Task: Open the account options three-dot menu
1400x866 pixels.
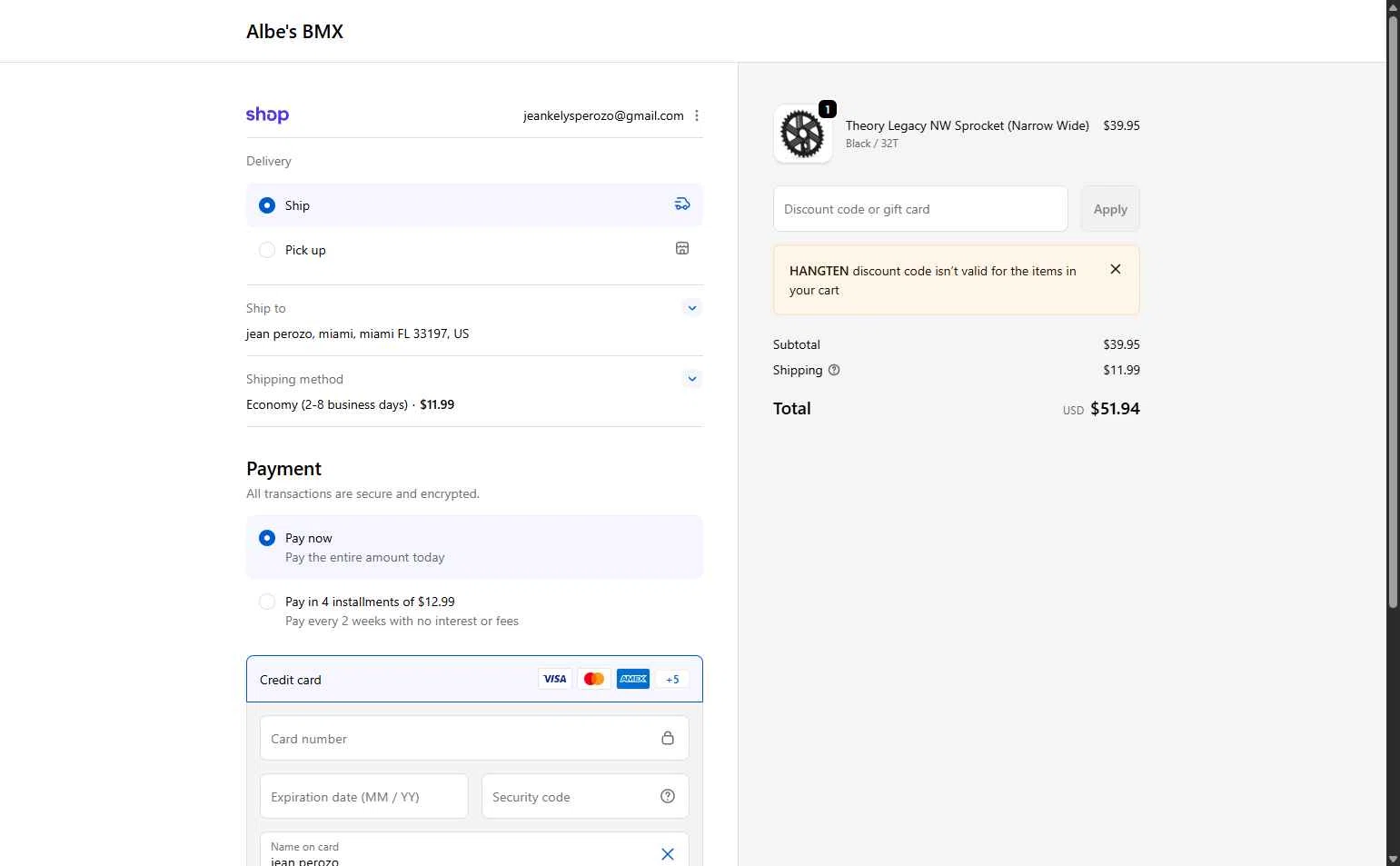Action: (x=697, y=115)
